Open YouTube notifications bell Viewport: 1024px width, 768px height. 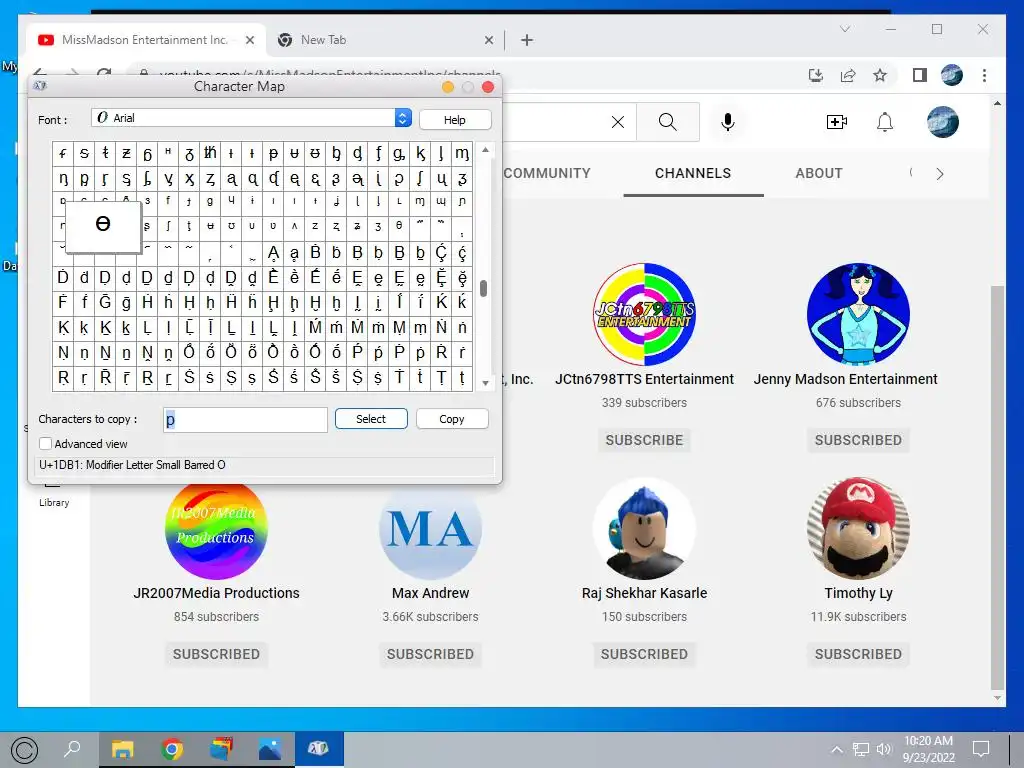tap(885, 121)
